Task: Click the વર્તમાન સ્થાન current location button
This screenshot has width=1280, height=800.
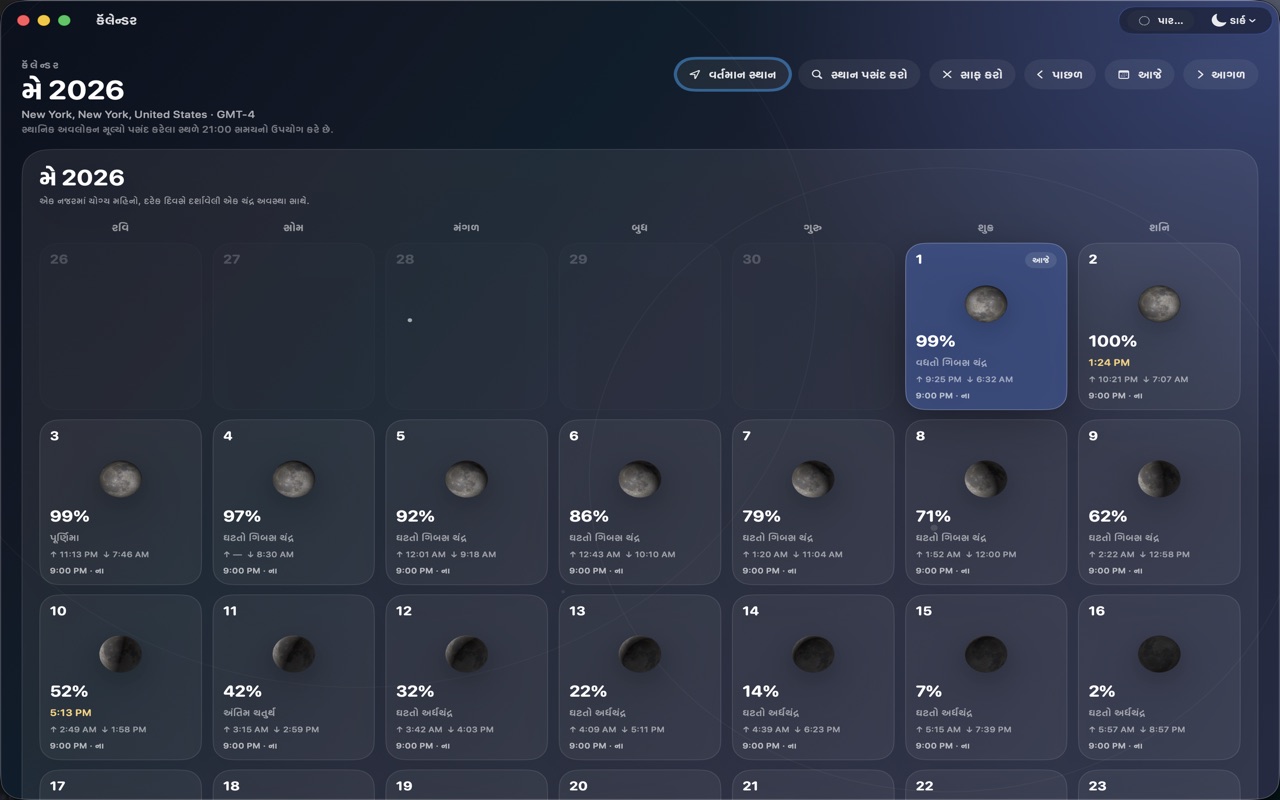Action: pos(733,75)
